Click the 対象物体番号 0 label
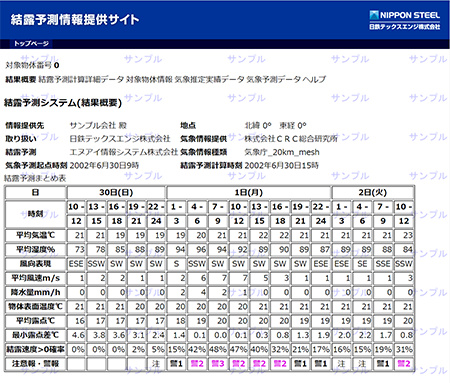The height and width of the screenshot is (383, 450). (32, 65)
